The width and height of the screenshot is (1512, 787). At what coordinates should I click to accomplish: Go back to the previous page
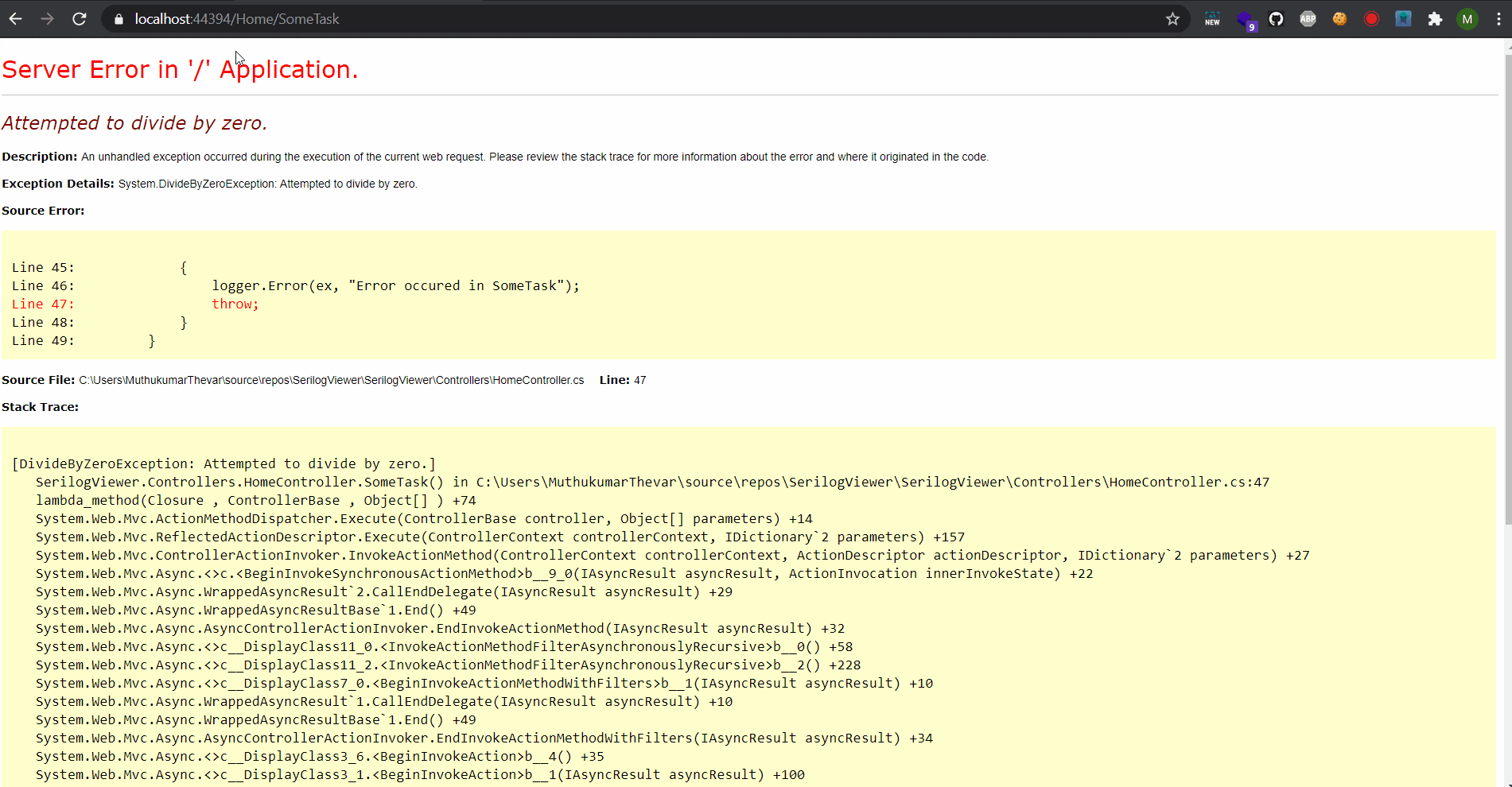(16, 19)
